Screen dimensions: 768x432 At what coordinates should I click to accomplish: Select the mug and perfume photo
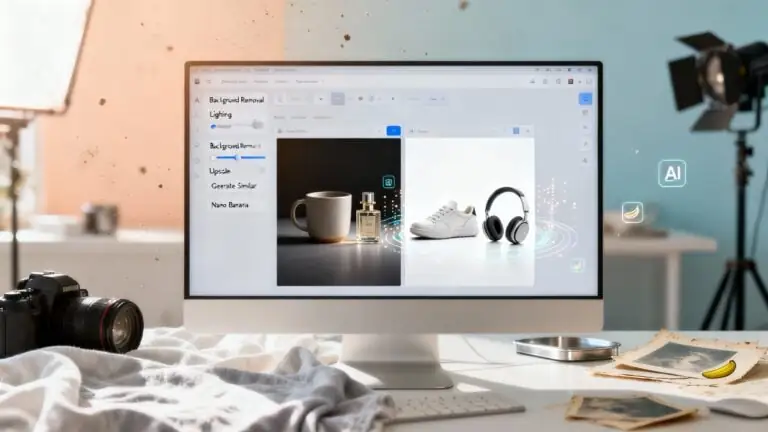click(x=338, y=212)
